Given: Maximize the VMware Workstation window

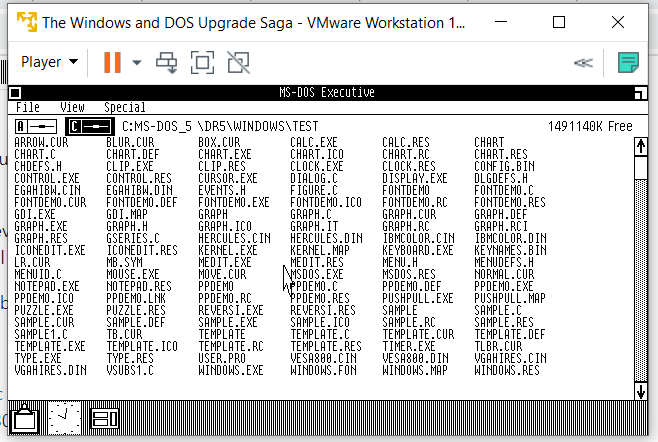Looking at the screenshot, I should tap(559, 22).
